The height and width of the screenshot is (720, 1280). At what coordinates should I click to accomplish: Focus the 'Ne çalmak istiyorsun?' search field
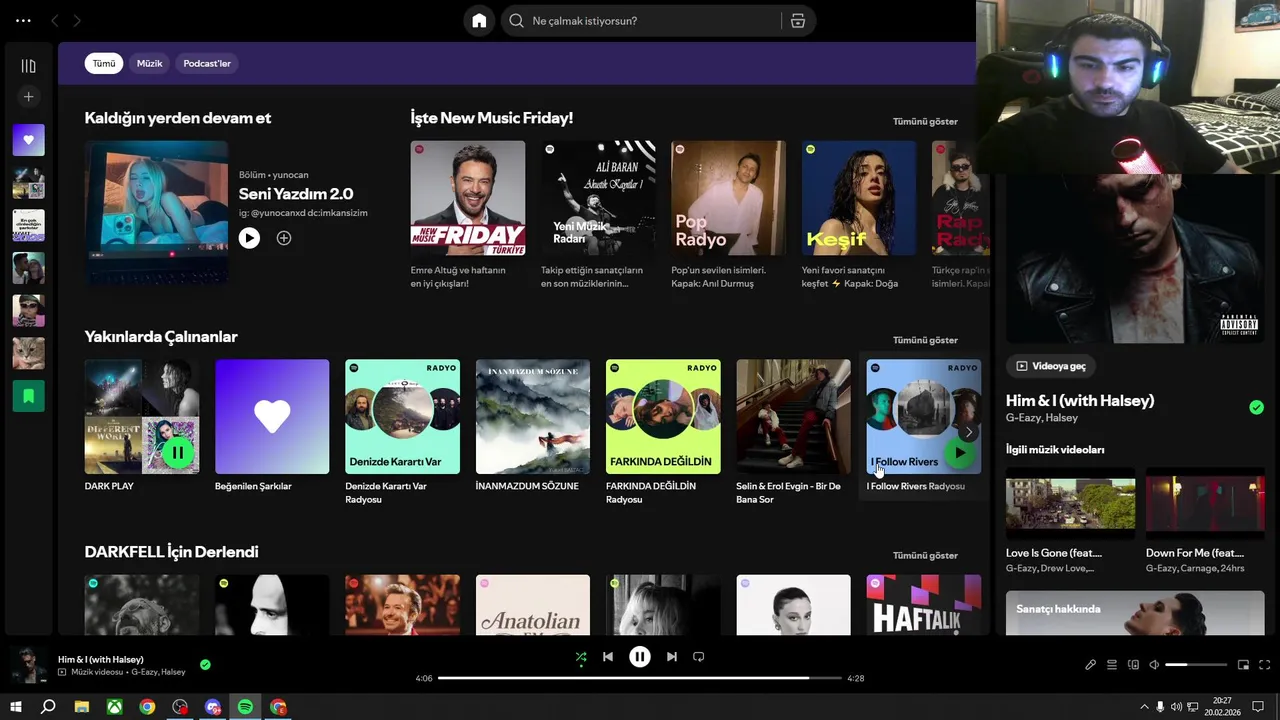tap(640, 20)
